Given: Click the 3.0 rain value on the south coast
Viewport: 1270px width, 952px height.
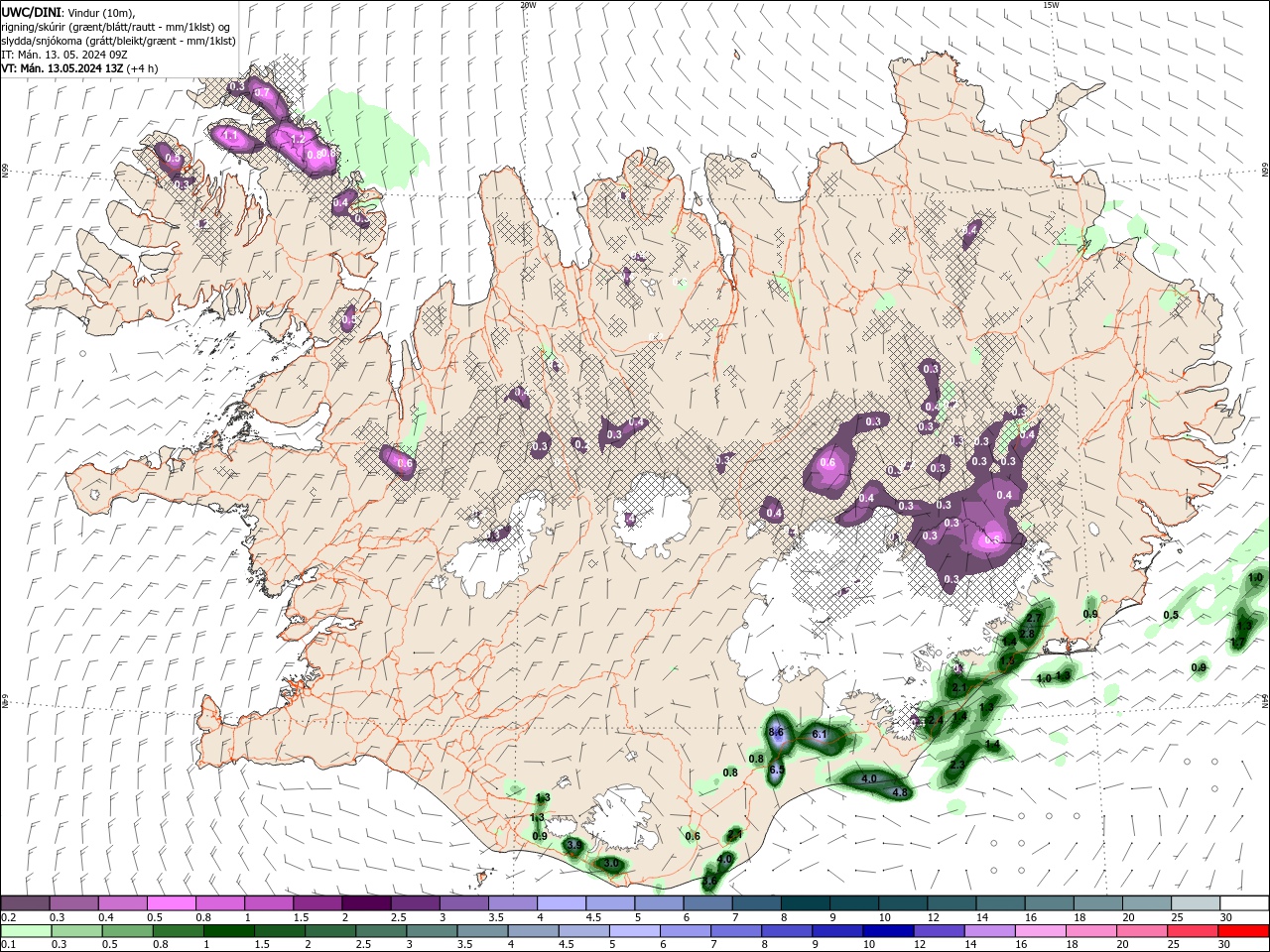Looking at the screenshot, I should pyautogui.click(x=611, y=864).
